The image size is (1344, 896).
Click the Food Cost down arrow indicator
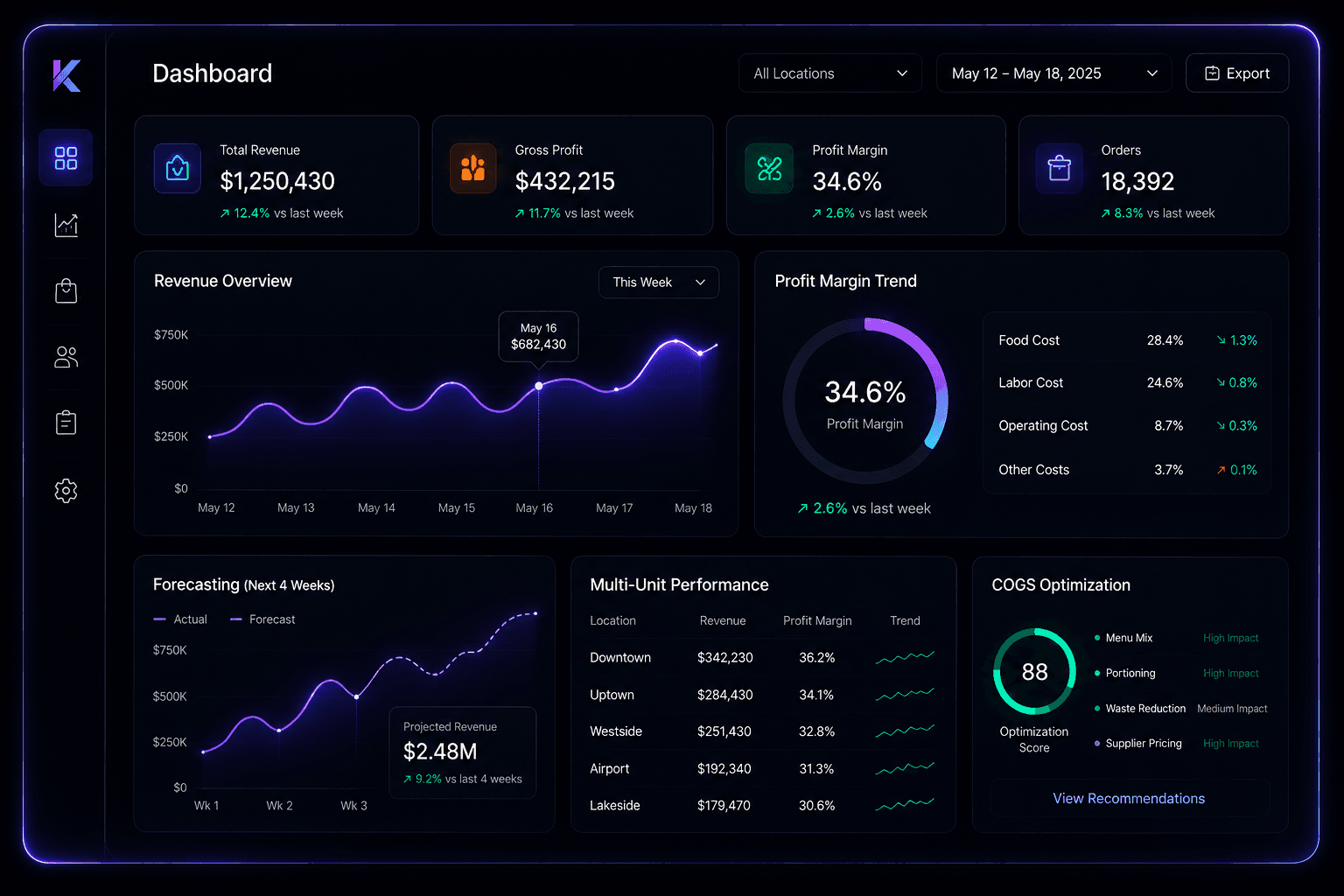pyautogui.click(x=1221, y=340)
